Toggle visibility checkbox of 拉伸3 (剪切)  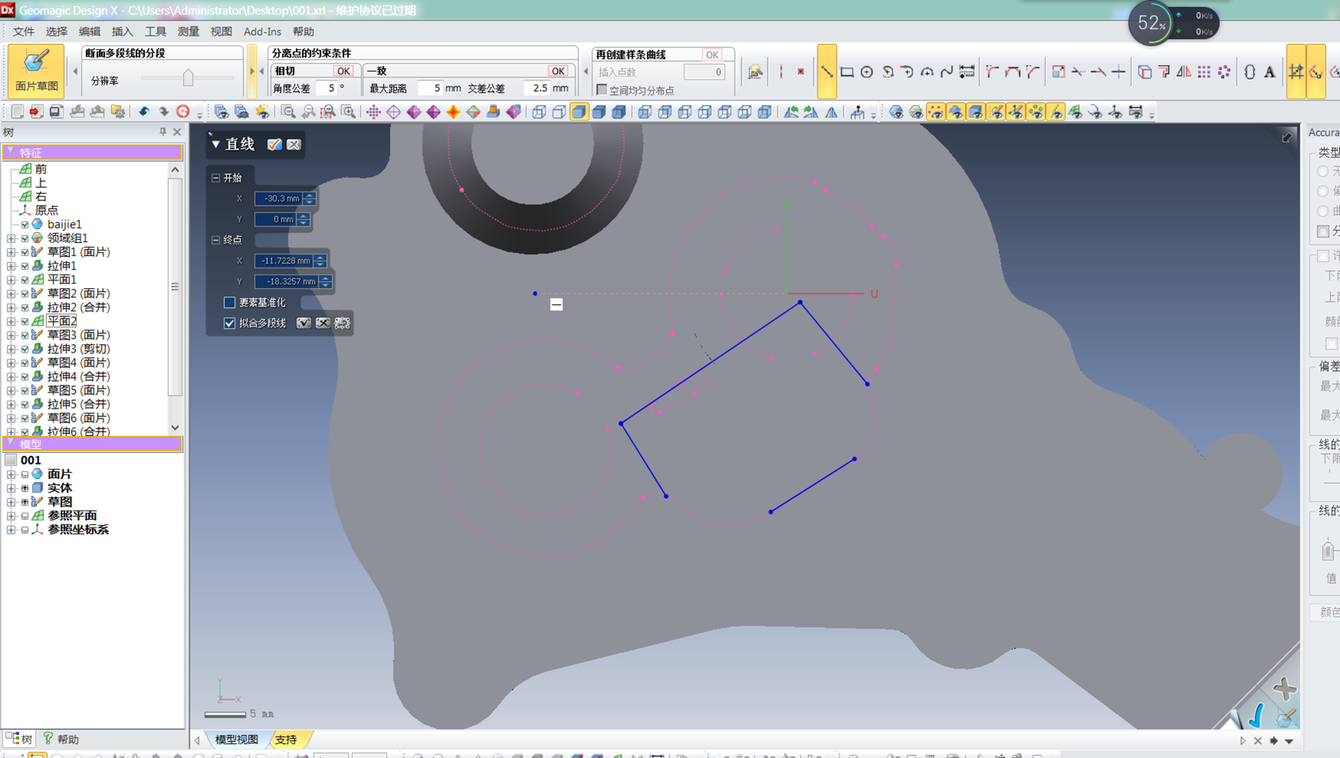pos(25,349)
